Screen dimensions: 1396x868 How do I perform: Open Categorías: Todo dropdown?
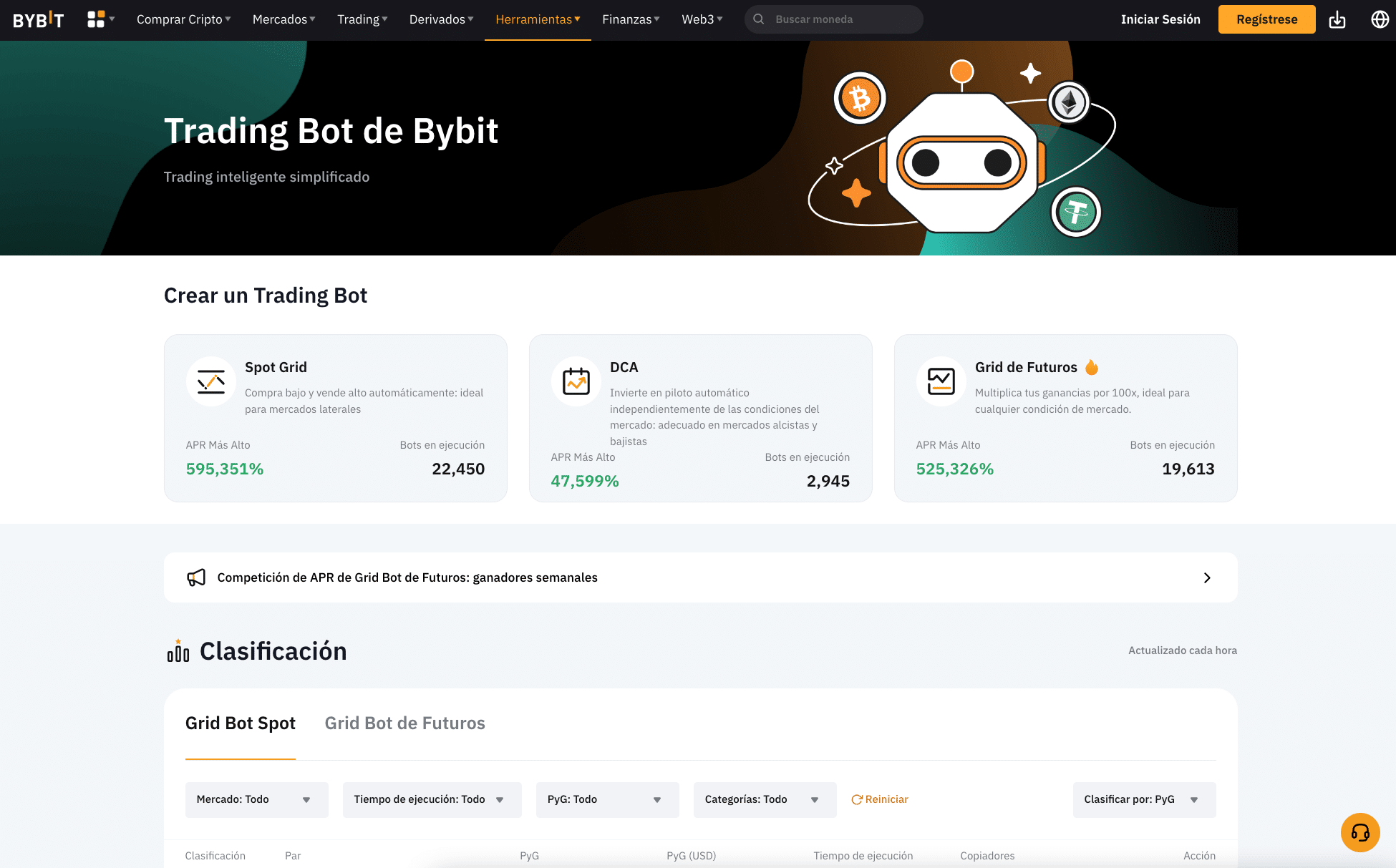764,799
